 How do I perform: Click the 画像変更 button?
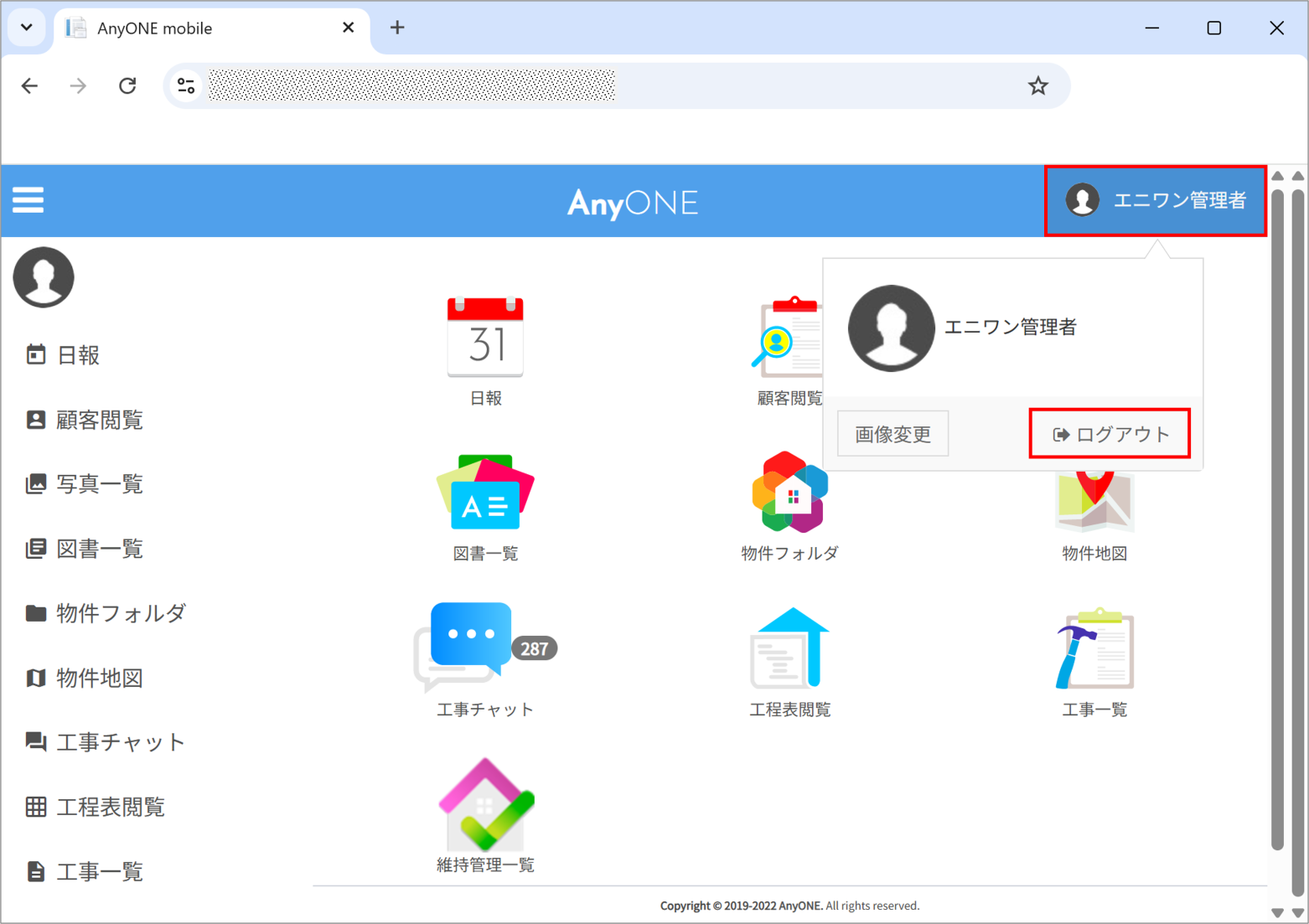click(x=892, y=434)
